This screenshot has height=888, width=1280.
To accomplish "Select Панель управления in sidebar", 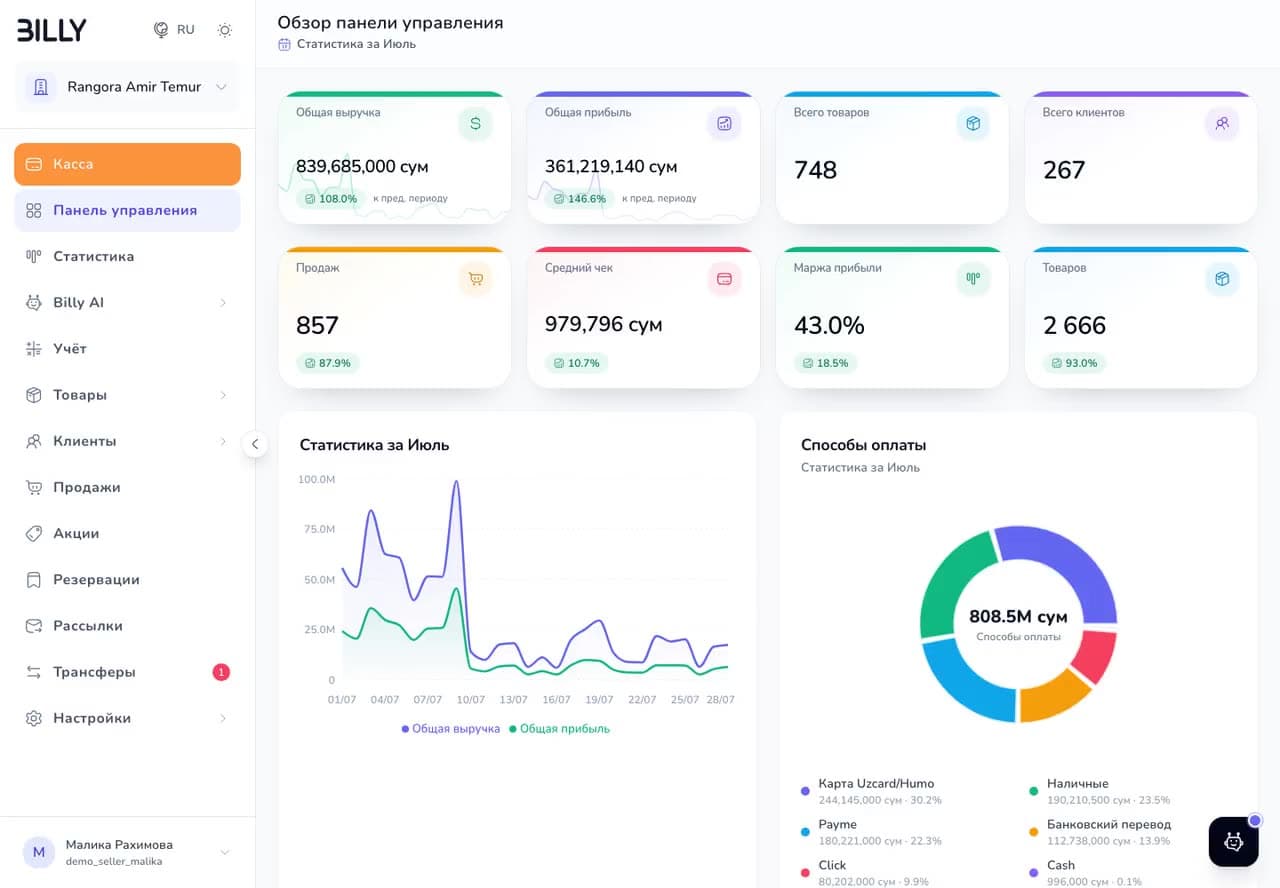I will click(127, 210).
